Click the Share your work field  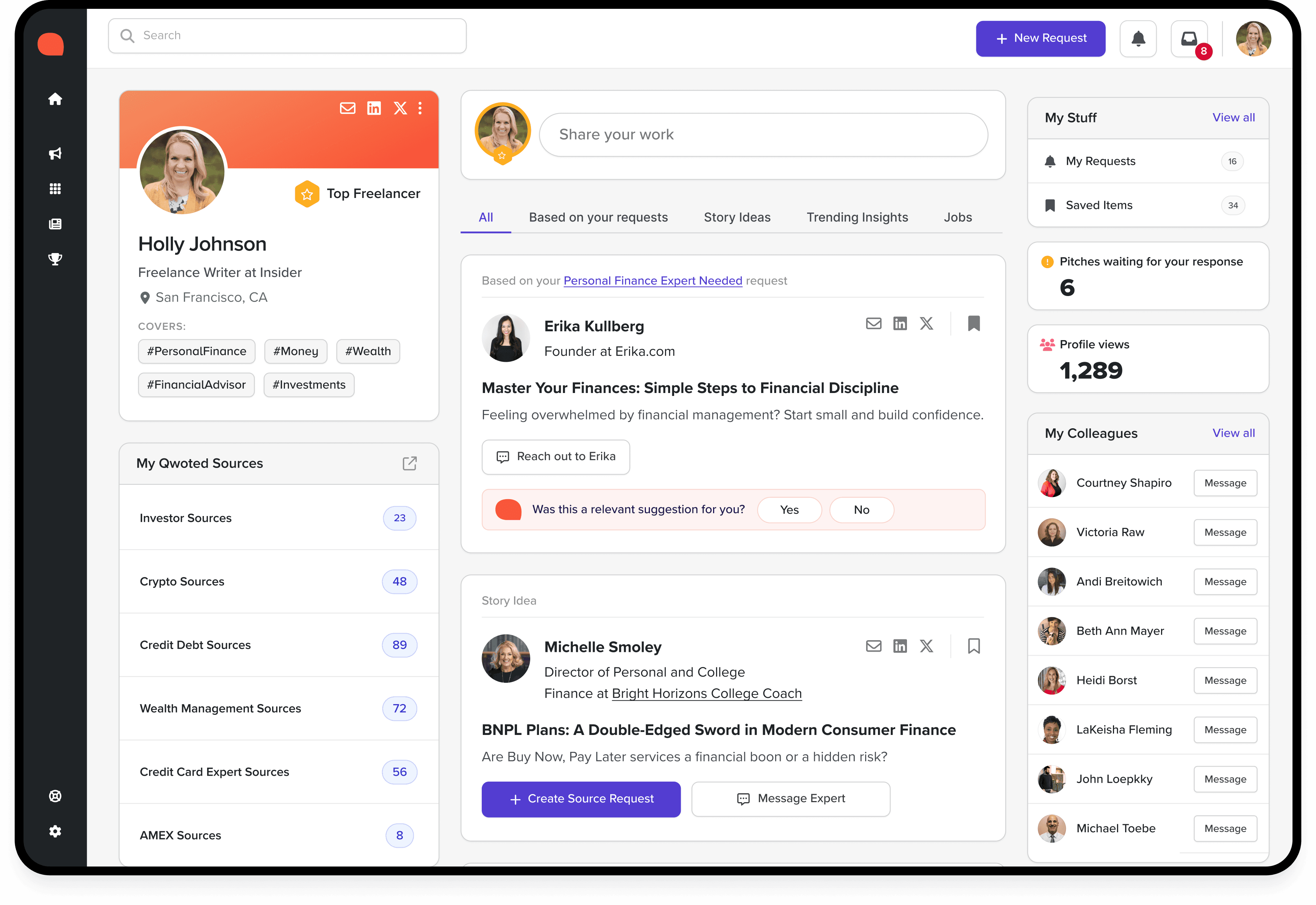(x=763, y=135)
